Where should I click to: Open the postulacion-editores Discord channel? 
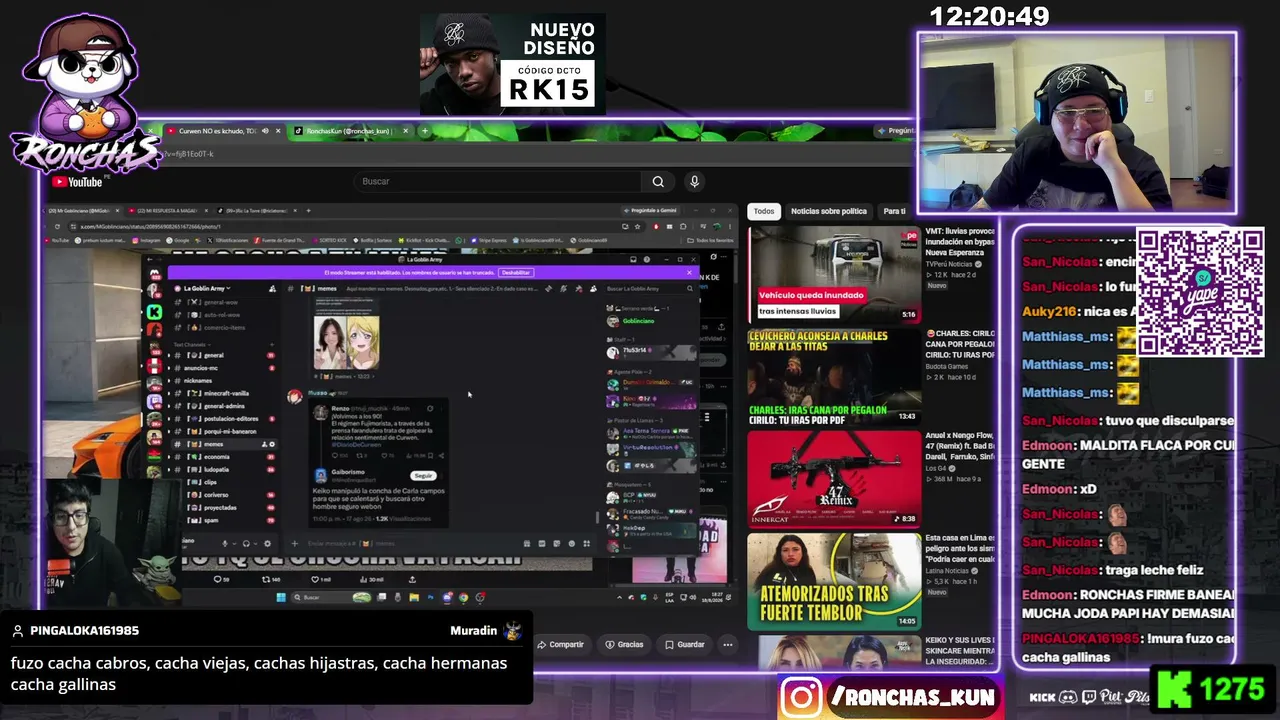pyautogui.click(x=222, y=419)
